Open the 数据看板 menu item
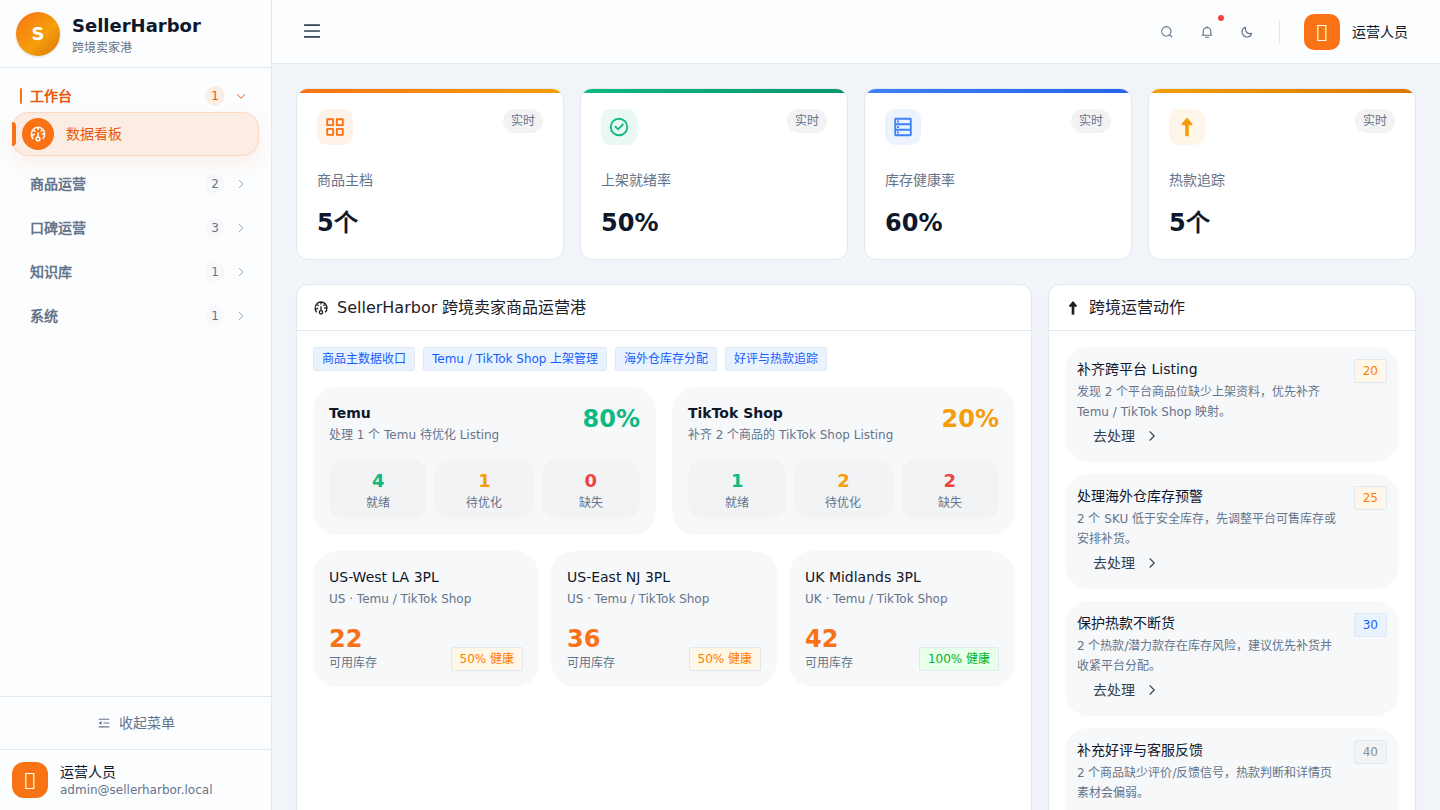This screenshot has width=1440, height=810. coord(135,134)
